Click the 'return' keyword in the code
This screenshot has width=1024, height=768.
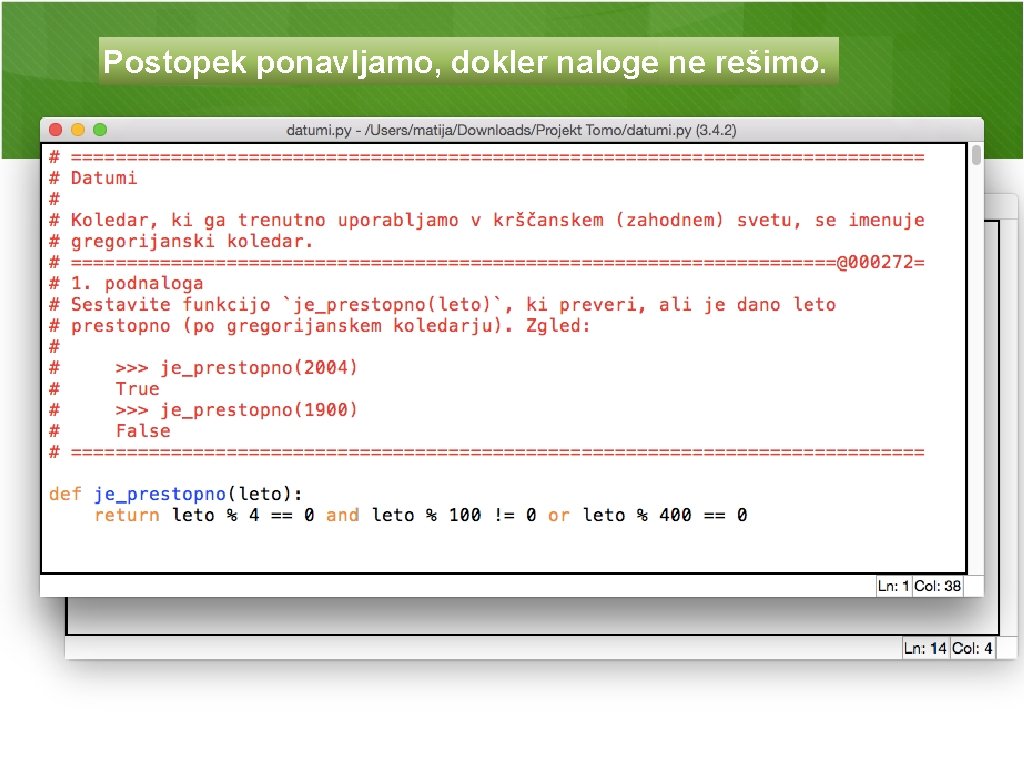coord(127,515)
